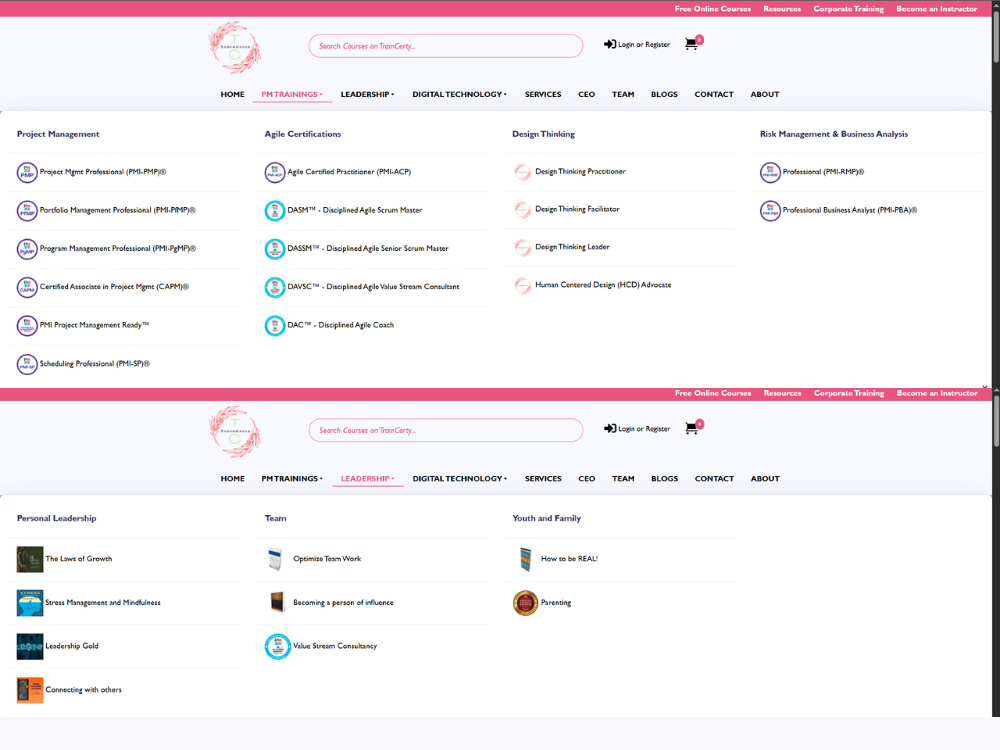Click the Leadership Gold cover thumbnail

pyautogui.click(x=29, y=646)
